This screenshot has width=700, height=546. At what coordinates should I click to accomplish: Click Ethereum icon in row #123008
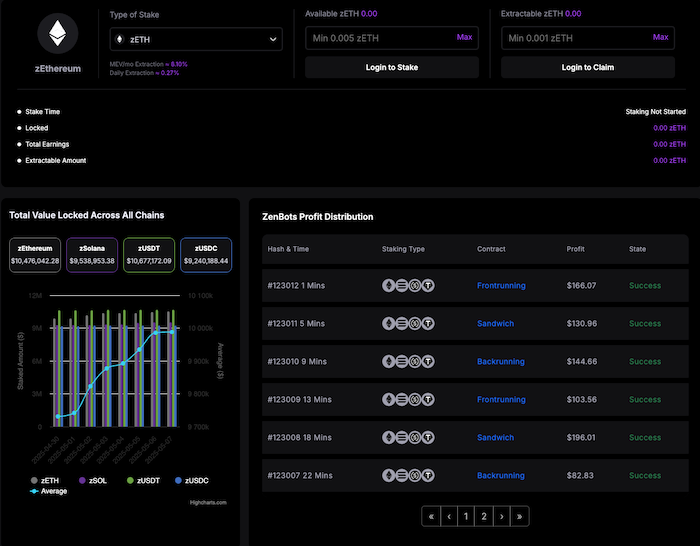pyautogui.click(x=388, y=438)
